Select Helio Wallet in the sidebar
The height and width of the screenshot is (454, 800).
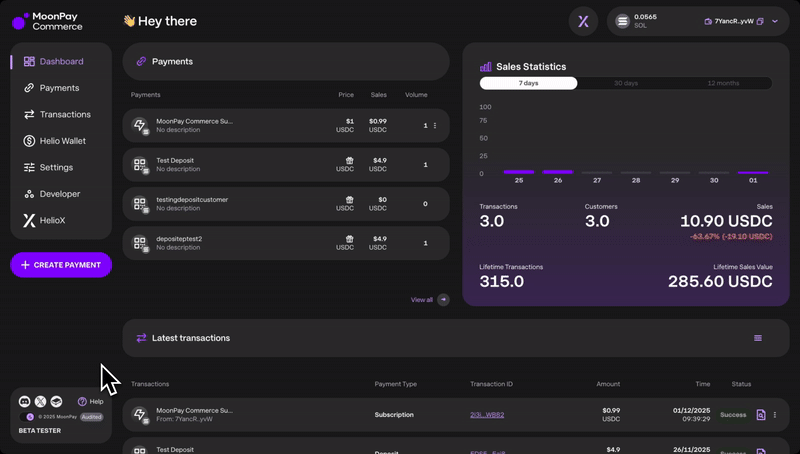tap(61, 141)
